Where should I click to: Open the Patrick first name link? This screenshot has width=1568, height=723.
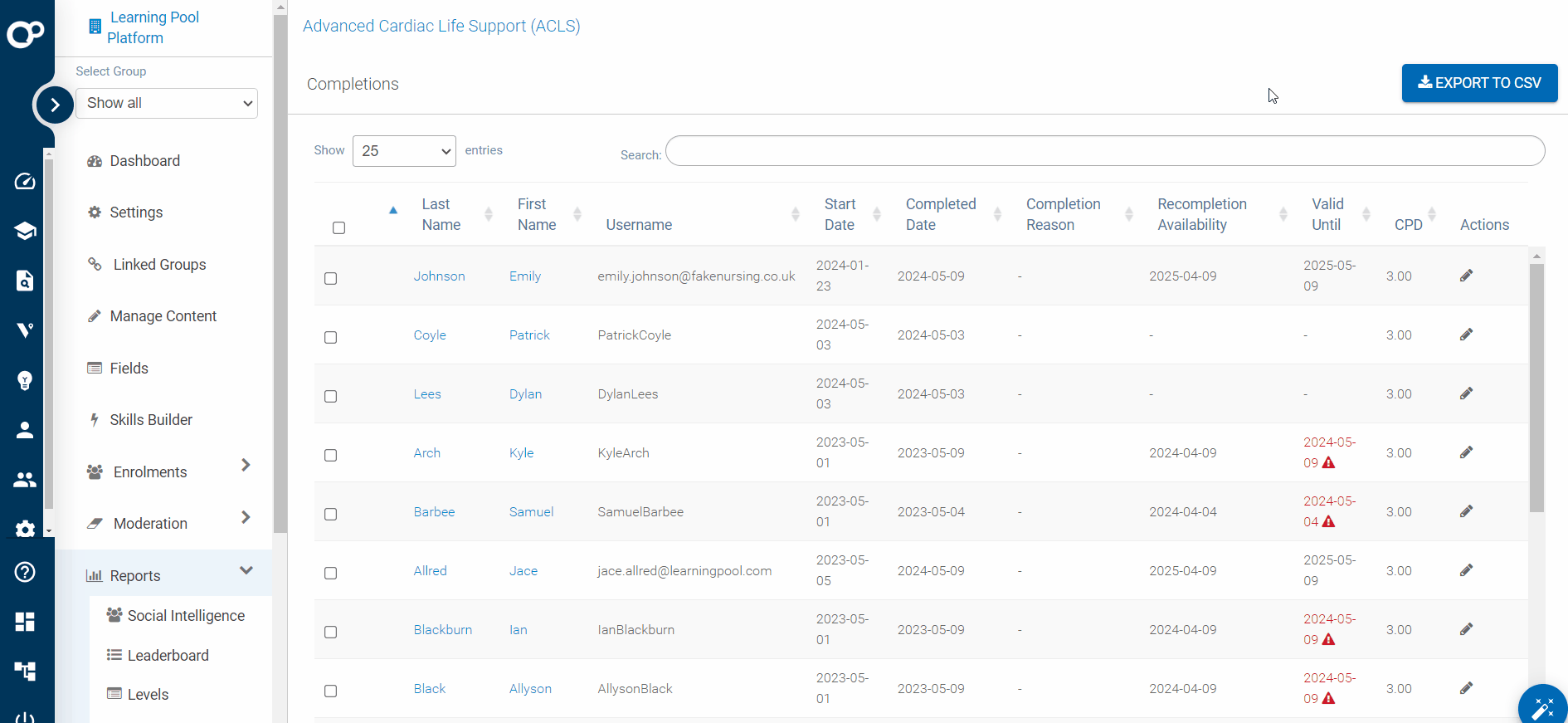(529, 335)
